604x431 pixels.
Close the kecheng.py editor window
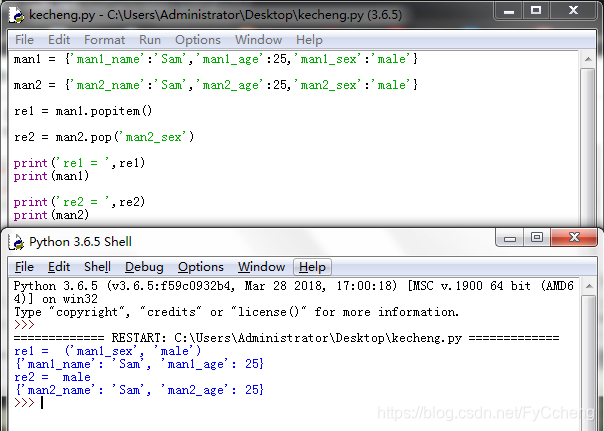point(574,10)
